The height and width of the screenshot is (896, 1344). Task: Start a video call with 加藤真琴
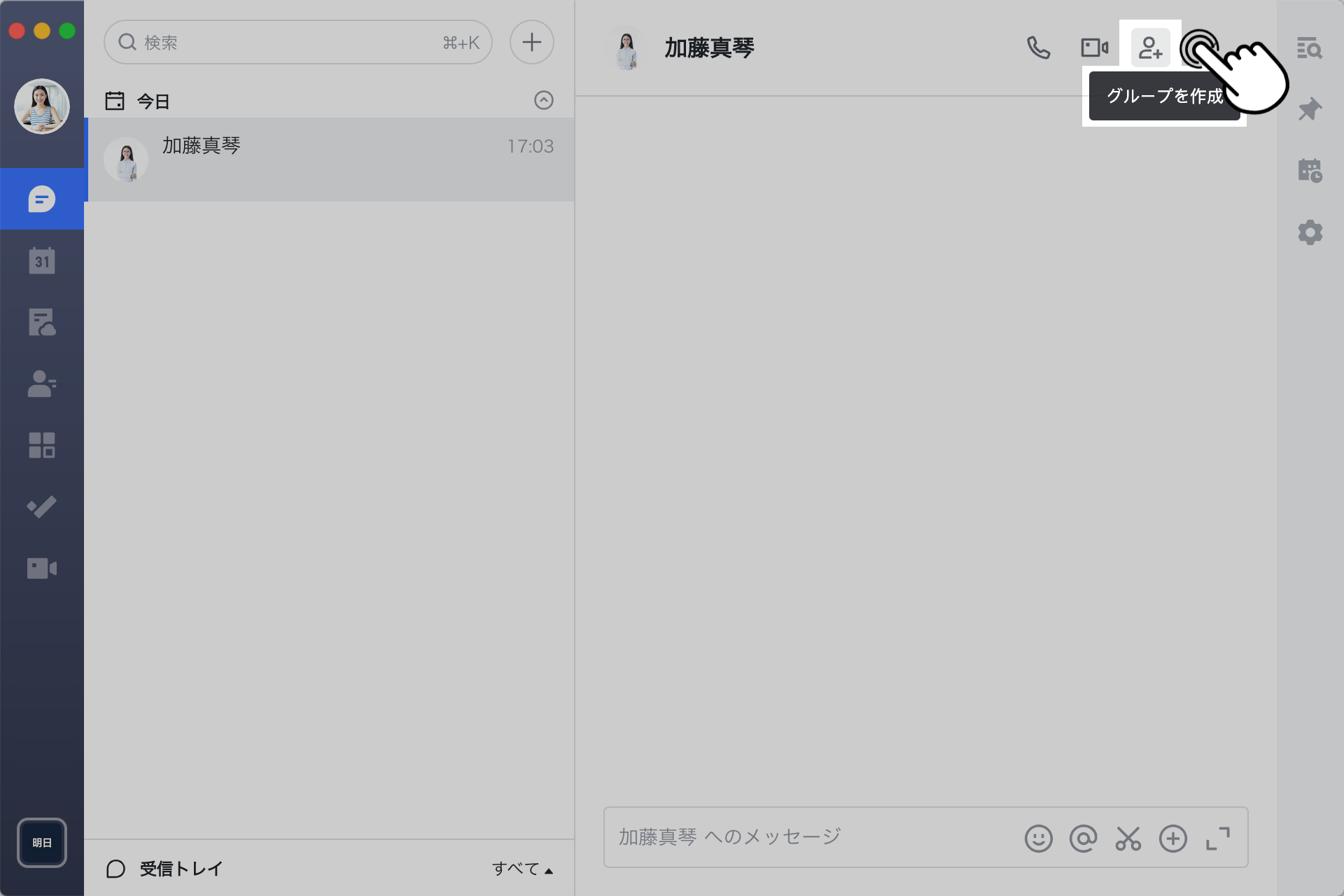(x=1094, y=48)
